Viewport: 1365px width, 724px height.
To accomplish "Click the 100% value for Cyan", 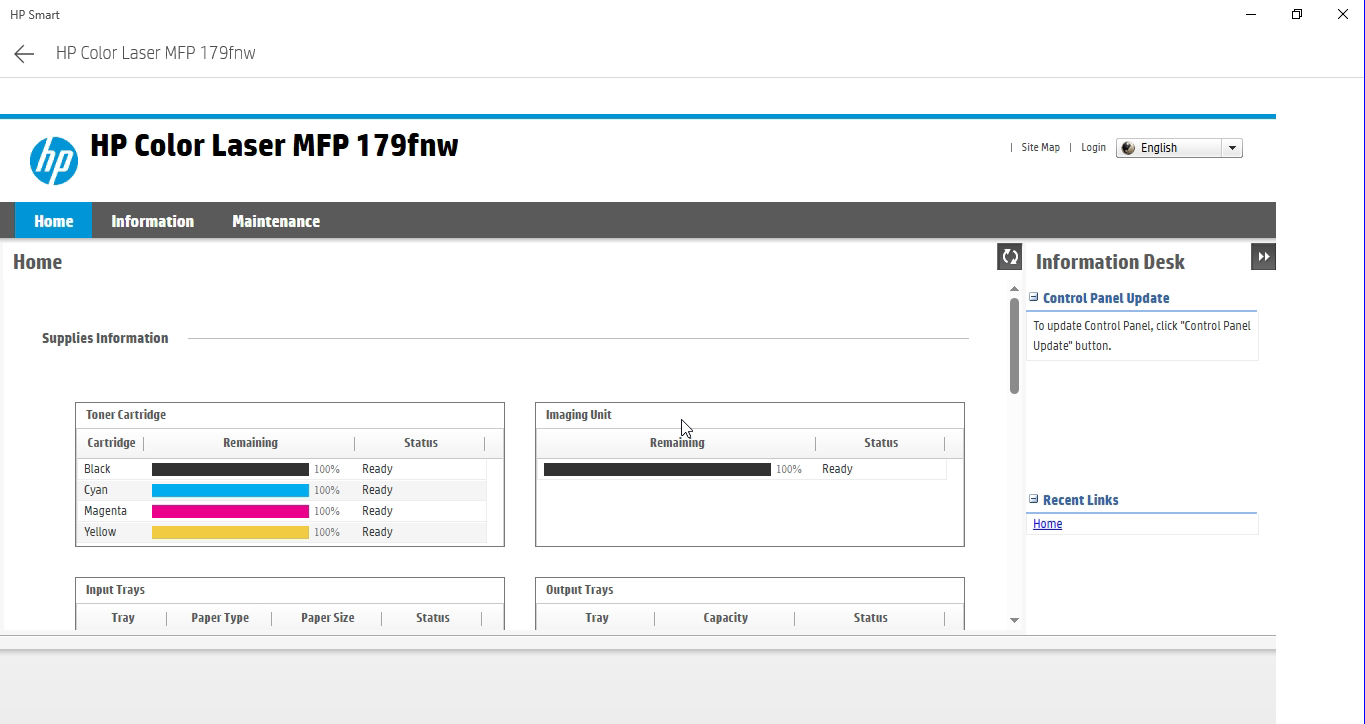I will [x=327, y=490].
